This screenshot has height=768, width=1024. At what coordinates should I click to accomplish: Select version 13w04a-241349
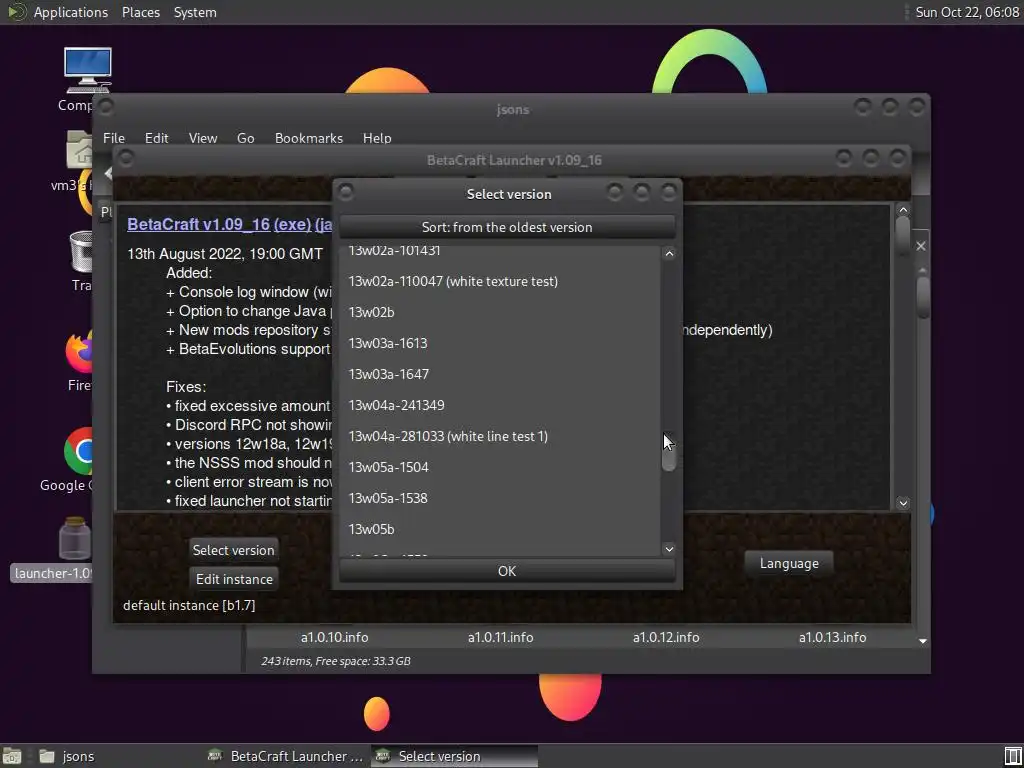coord(499,406)
